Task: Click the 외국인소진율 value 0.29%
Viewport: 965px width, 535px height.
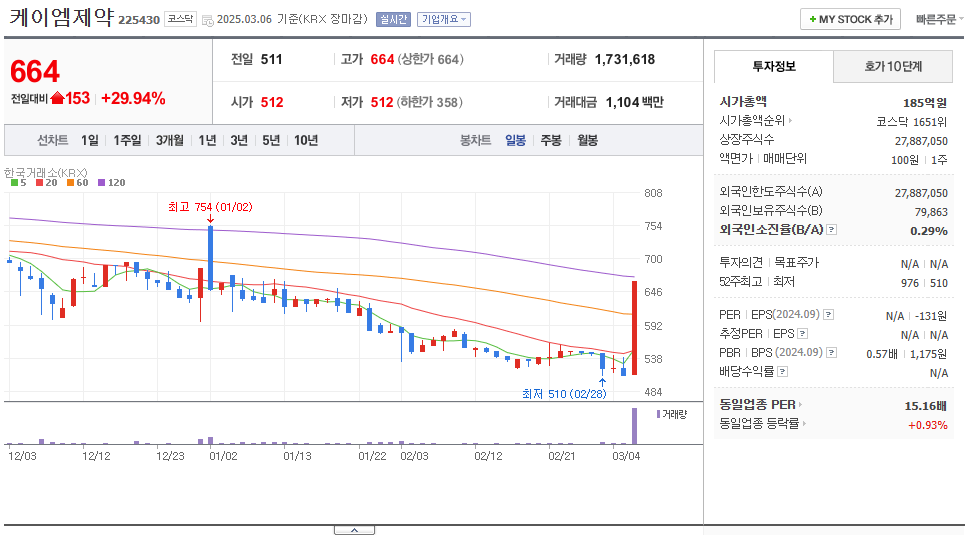Action: click(x=929, y=231)
